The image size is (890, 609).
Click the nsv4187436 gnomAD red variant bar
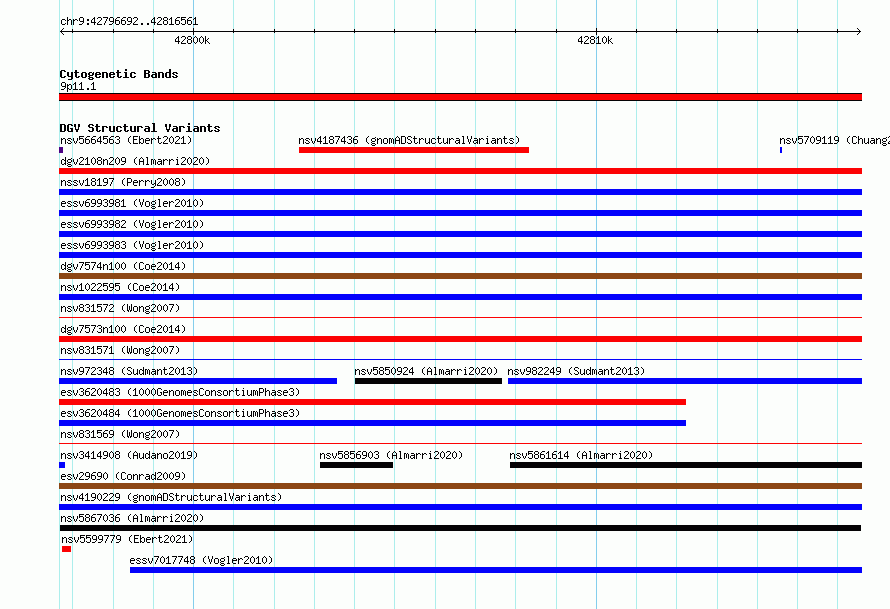pos(414,150)
